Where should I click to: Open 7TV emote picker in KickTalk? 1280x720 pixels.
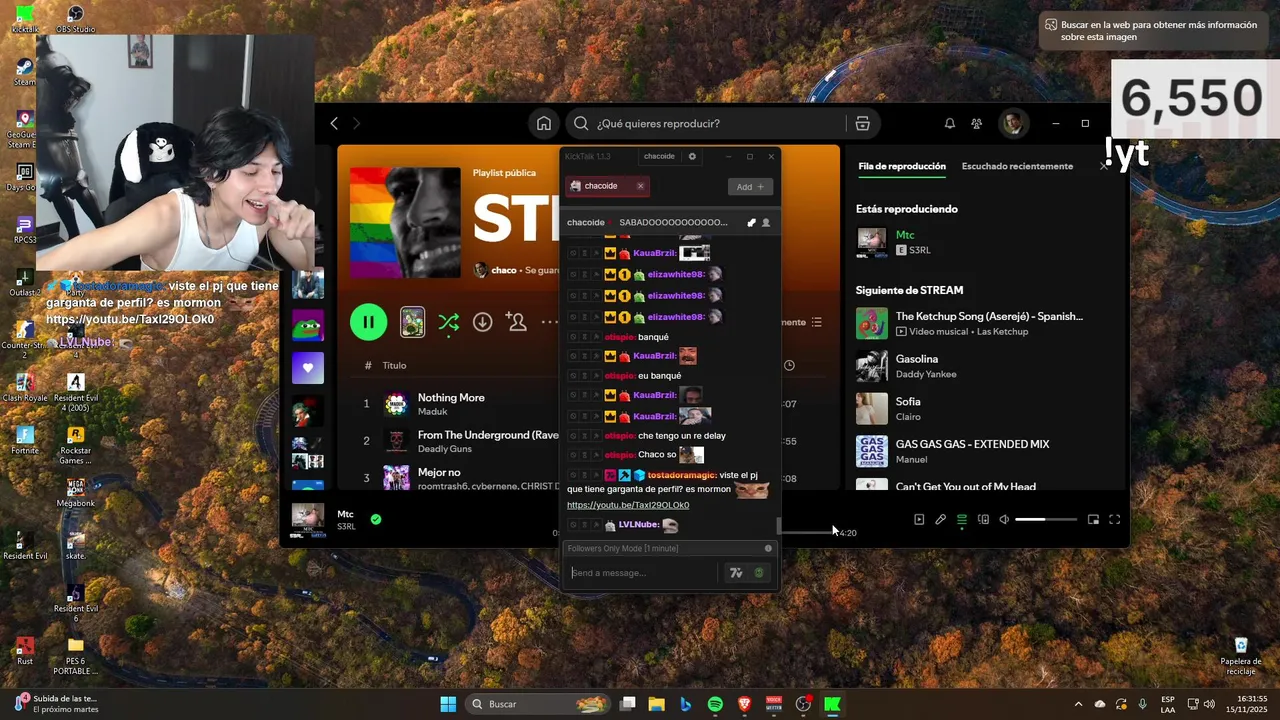pos(736,573)
